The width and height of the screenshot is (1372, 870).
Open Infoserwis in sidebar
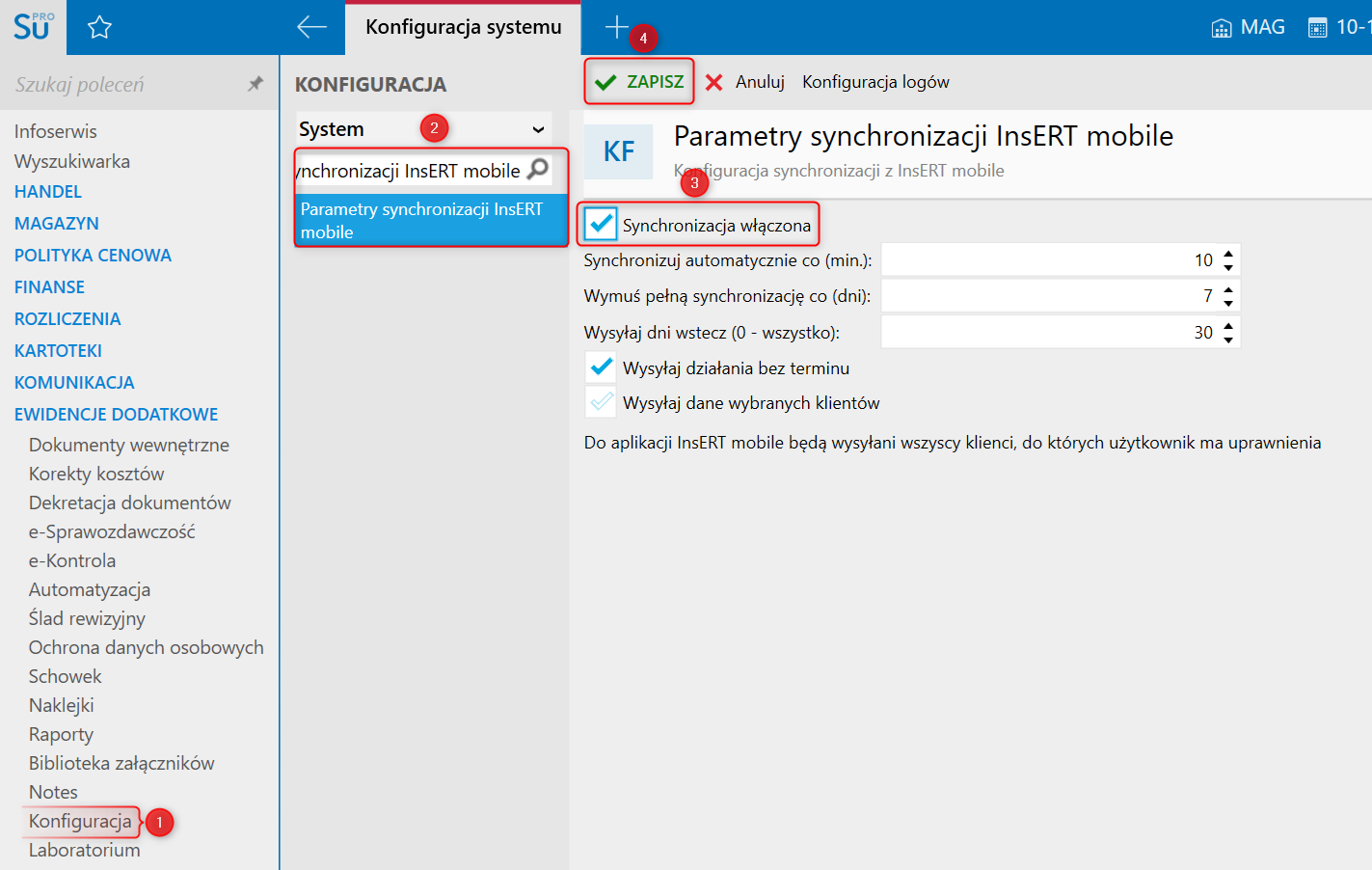pyautogui.click(x=56, y=131)
